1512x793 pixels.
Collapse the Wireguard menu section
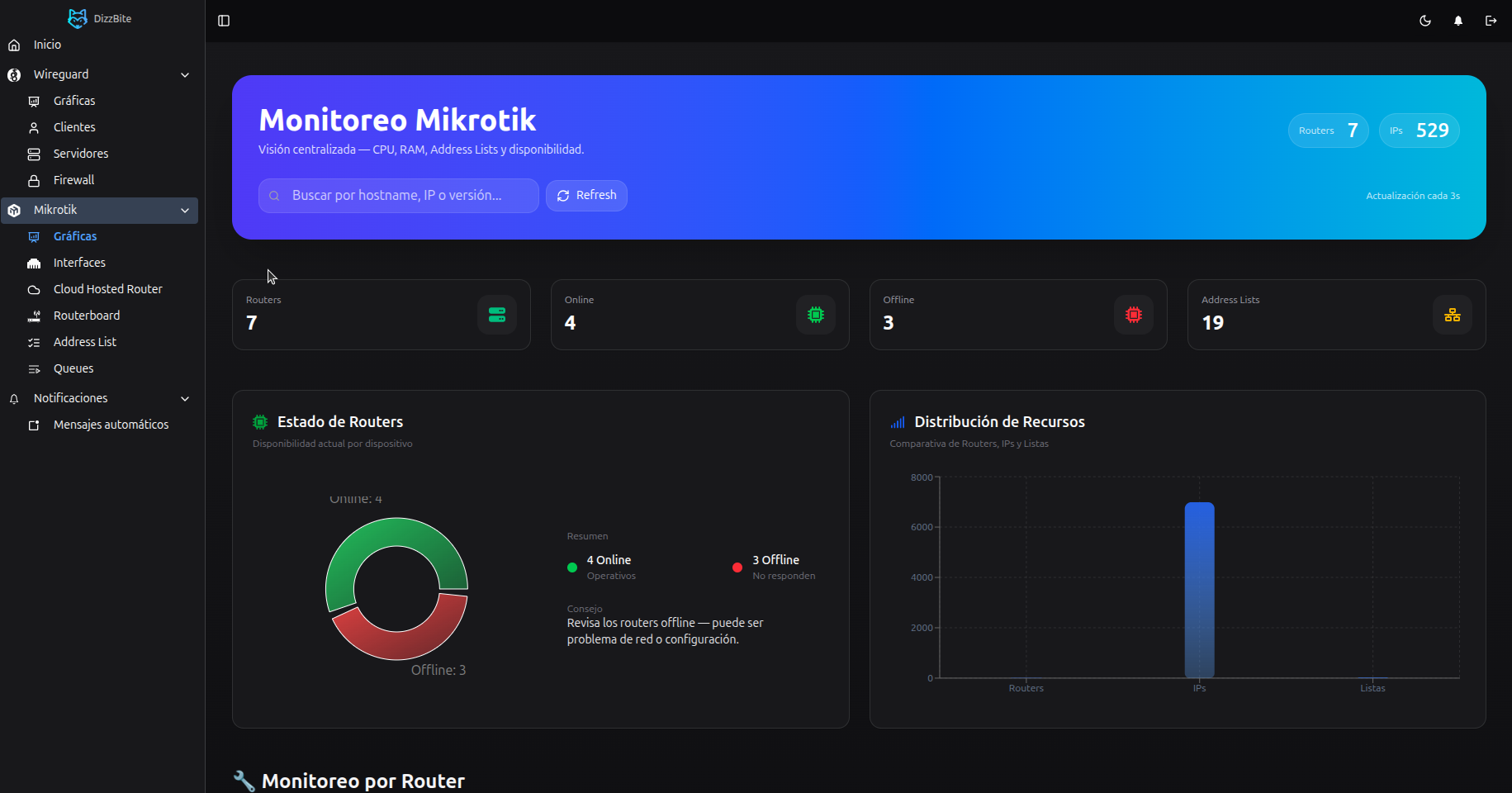point(185,74)
